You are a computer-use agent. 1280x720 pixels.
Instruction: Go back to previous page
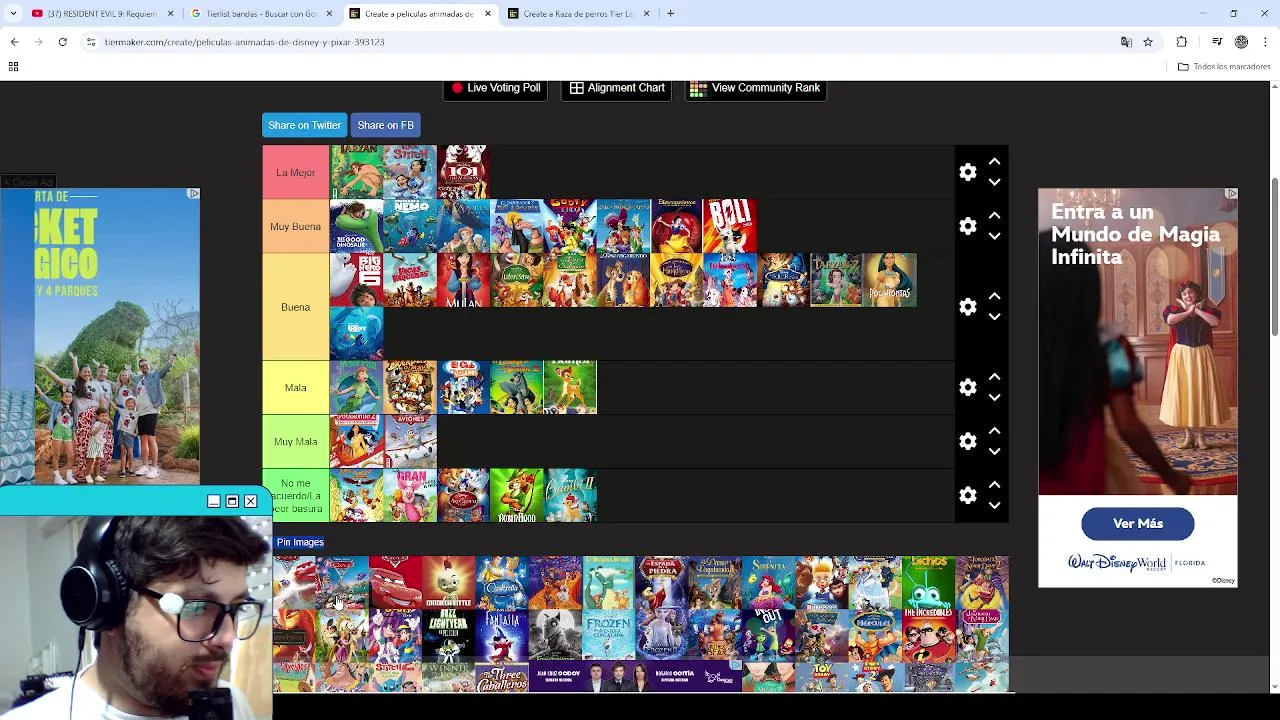(14, 42)
